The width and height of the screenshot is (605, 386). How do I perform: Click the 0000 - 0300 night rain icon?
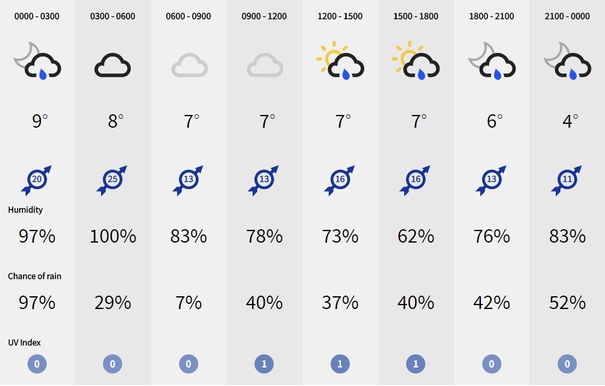click(x=37, y=61)
